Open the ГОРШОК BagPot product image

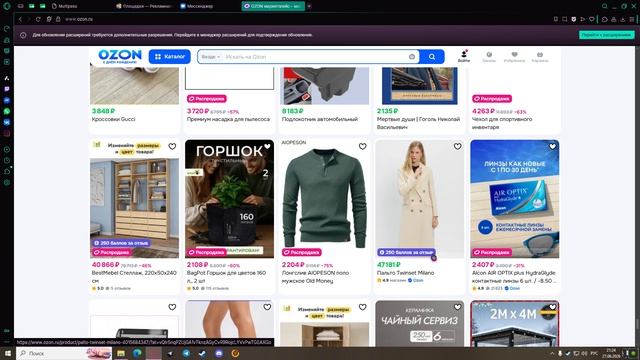point(229,199)
